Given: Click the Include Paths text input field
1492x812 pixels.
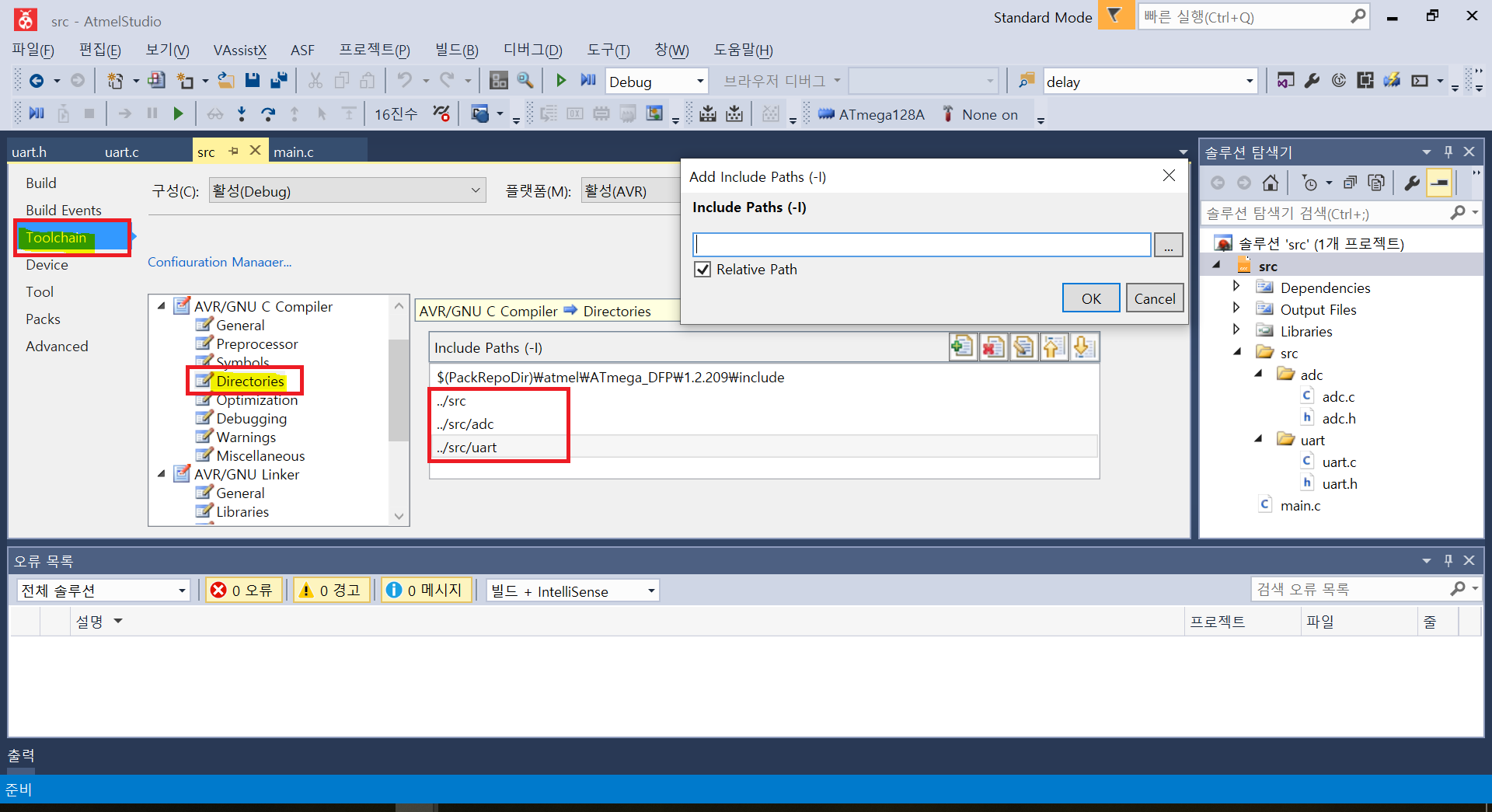Looking at the screenshot, I should tap(922, 245).
